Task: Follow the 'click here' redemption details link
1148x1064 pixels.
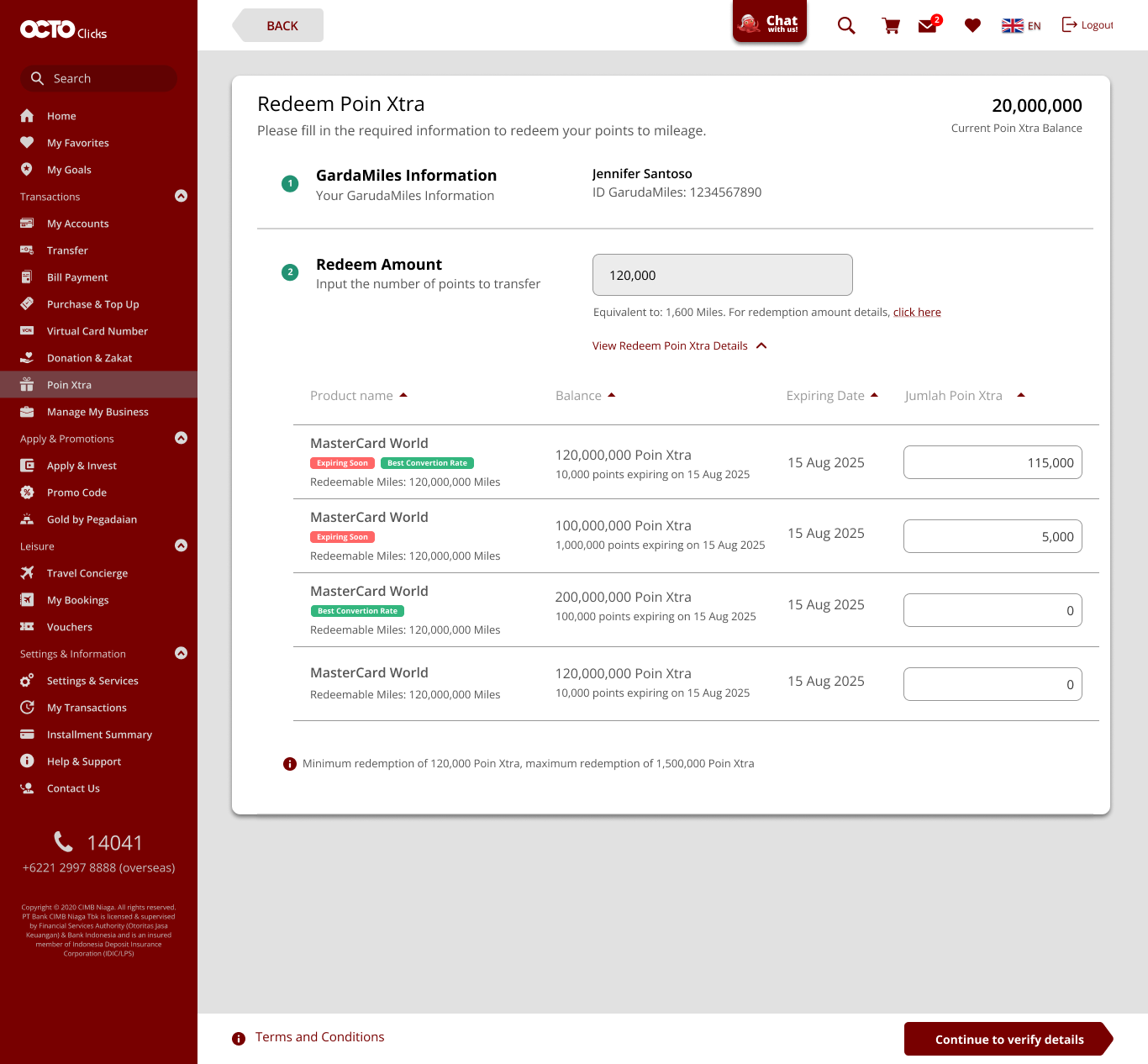Action: coord(917,313)
